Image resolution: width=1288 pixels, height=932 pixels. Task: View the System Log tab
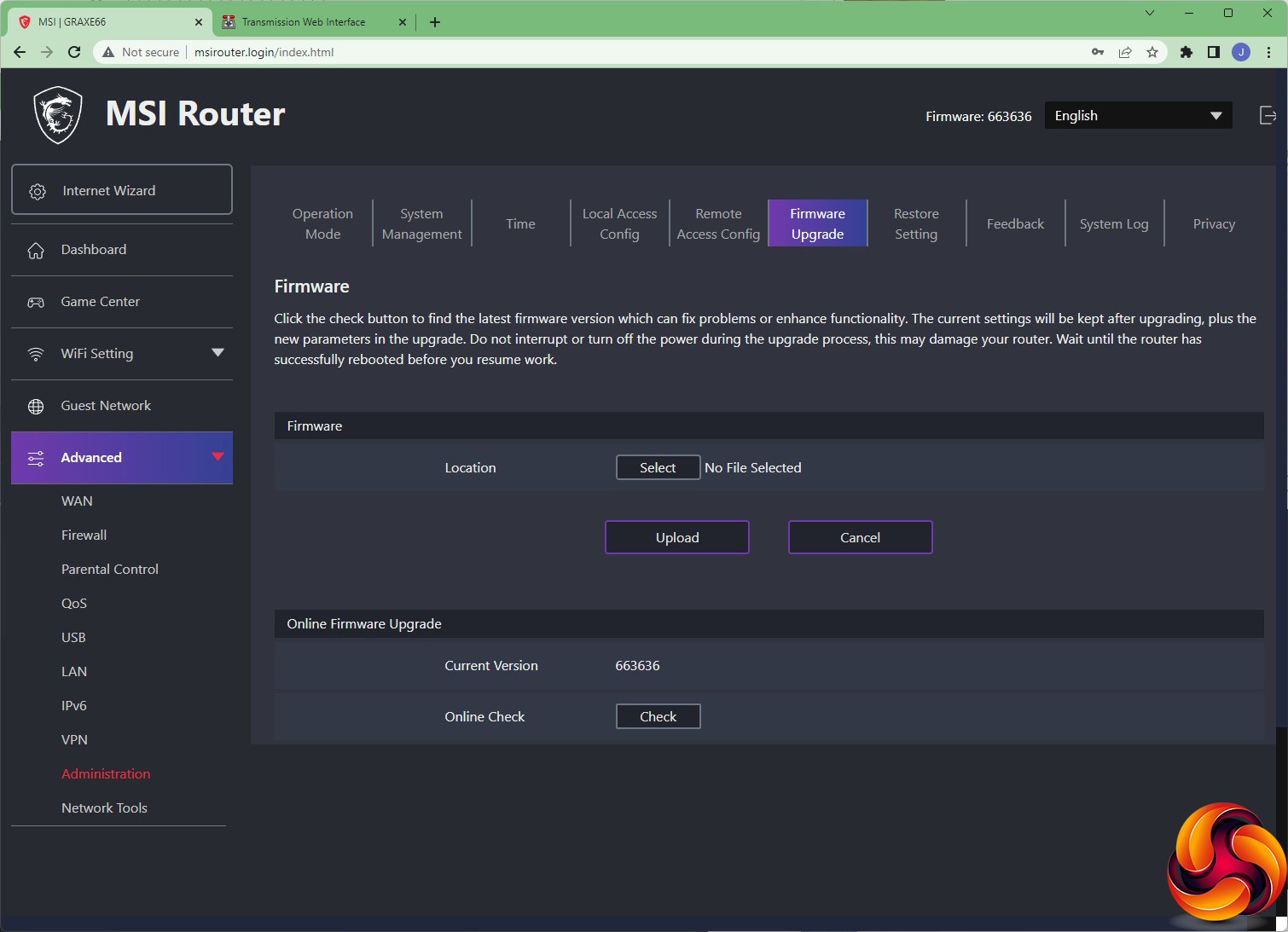coord(1114,223)
